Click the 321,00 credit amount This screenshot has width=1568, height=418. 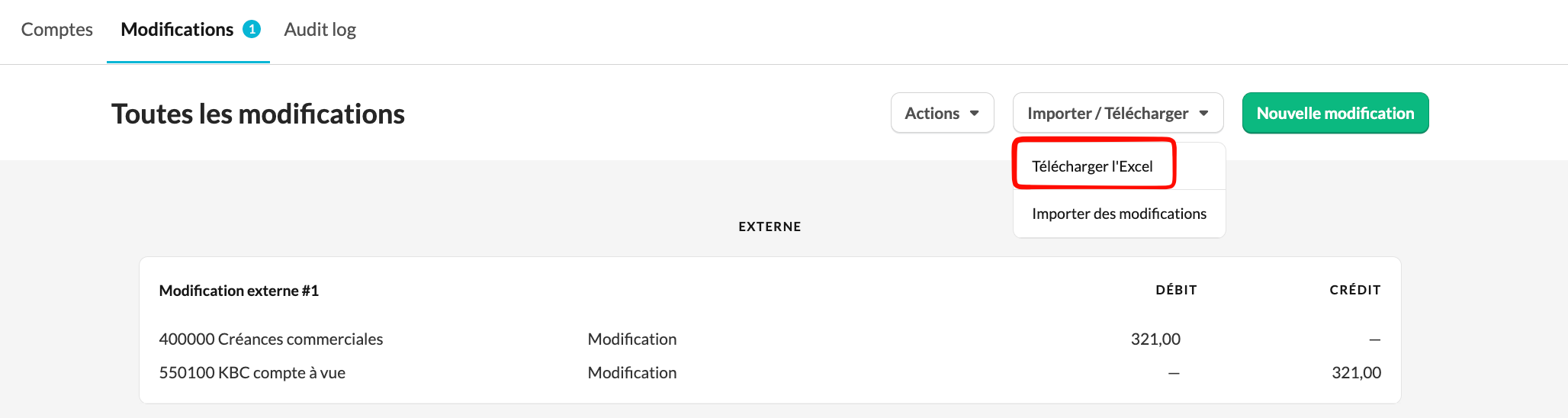tap(1355, 373)
